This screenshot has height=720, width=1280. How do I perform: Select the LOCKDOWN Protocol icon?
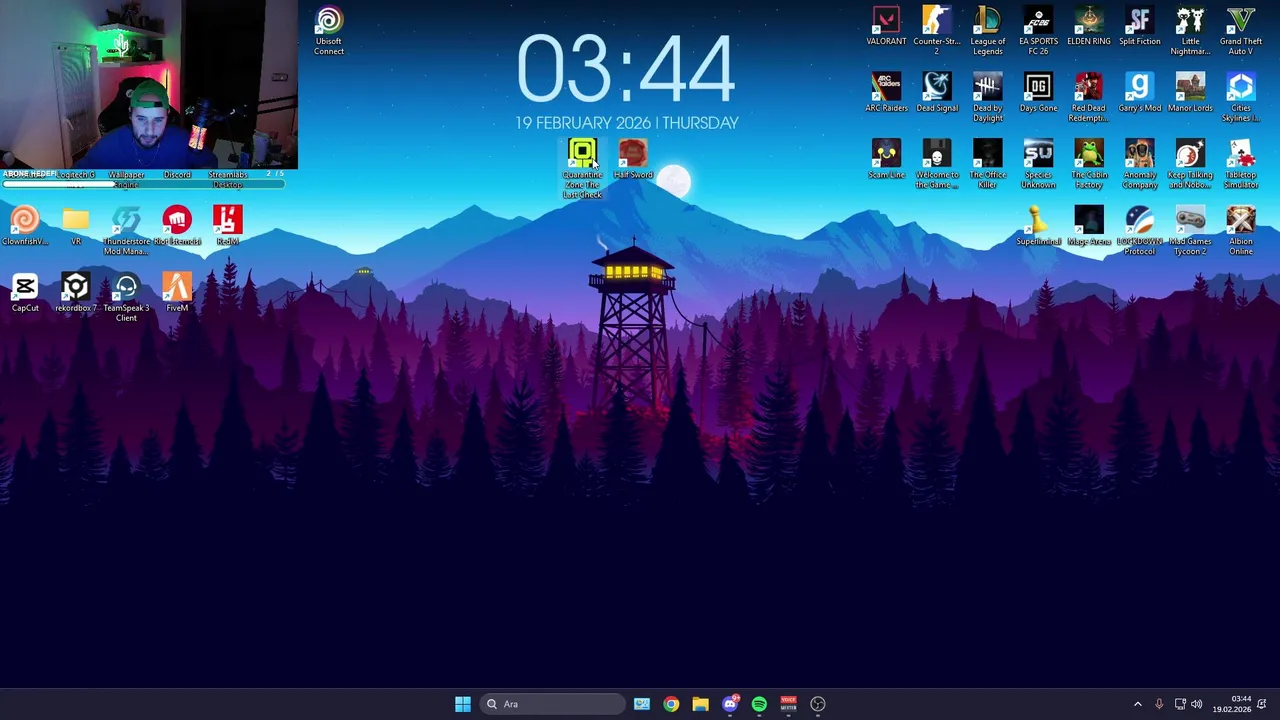coord(1140,230)
